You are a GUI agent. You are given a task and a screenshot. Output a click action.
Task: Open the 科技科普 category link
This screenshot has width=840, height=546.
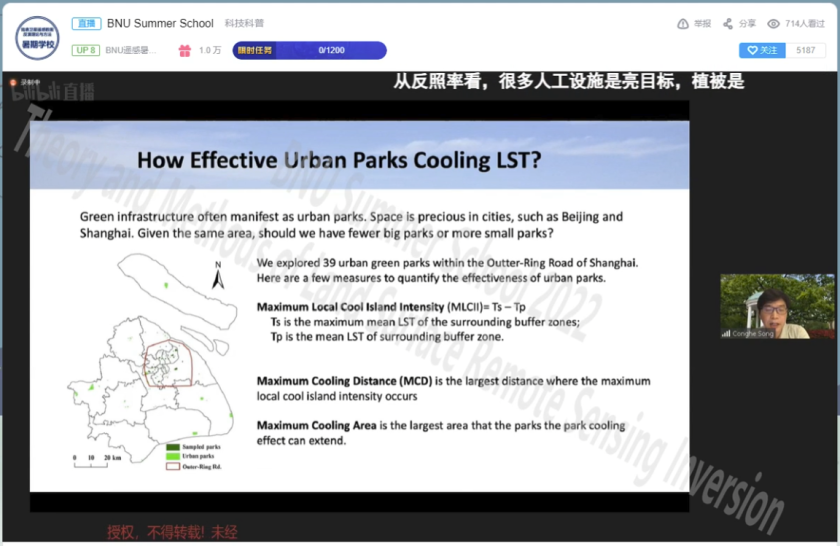tap(244, 24)
